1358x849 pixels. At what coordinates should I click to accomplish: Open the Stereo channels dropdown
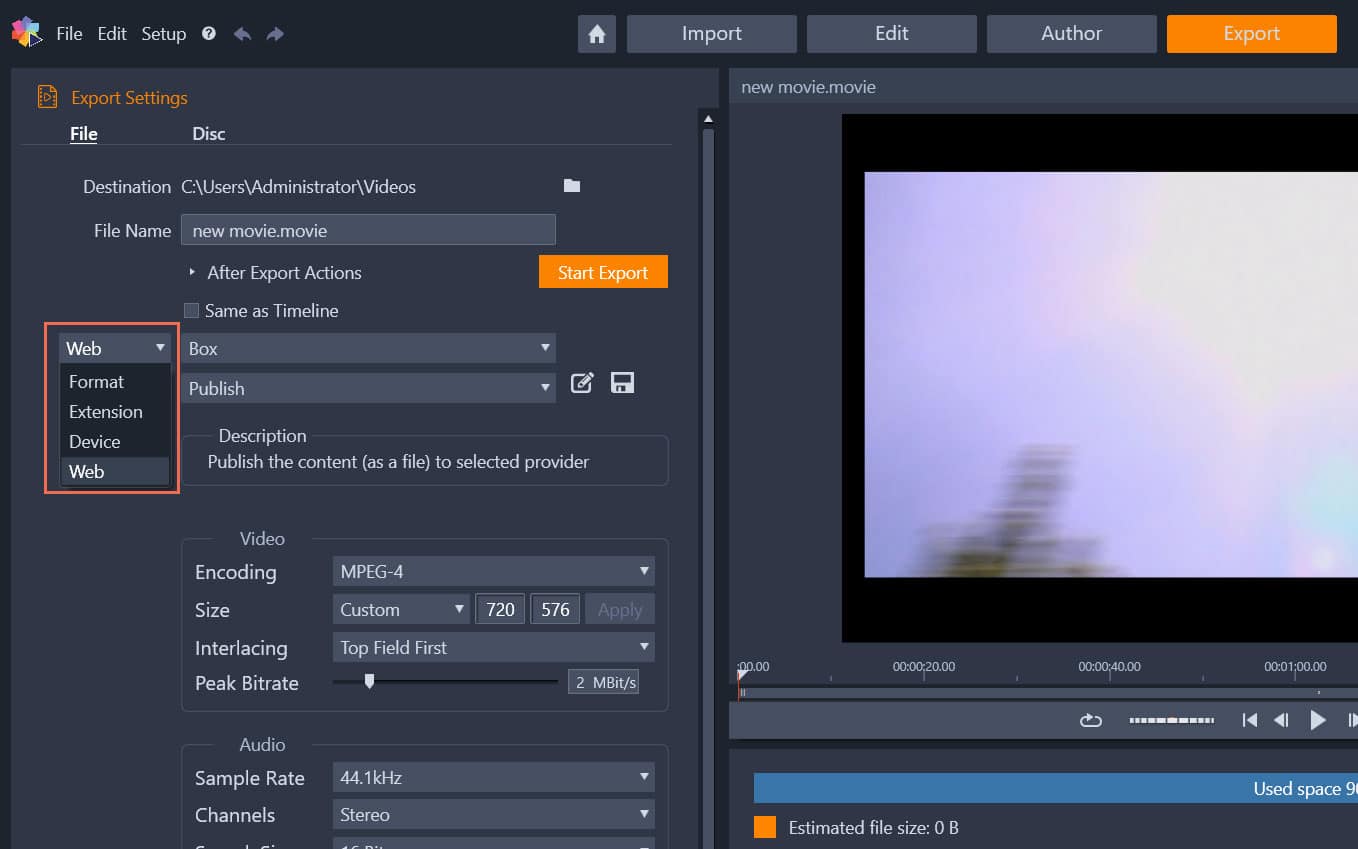coord(494,814)
